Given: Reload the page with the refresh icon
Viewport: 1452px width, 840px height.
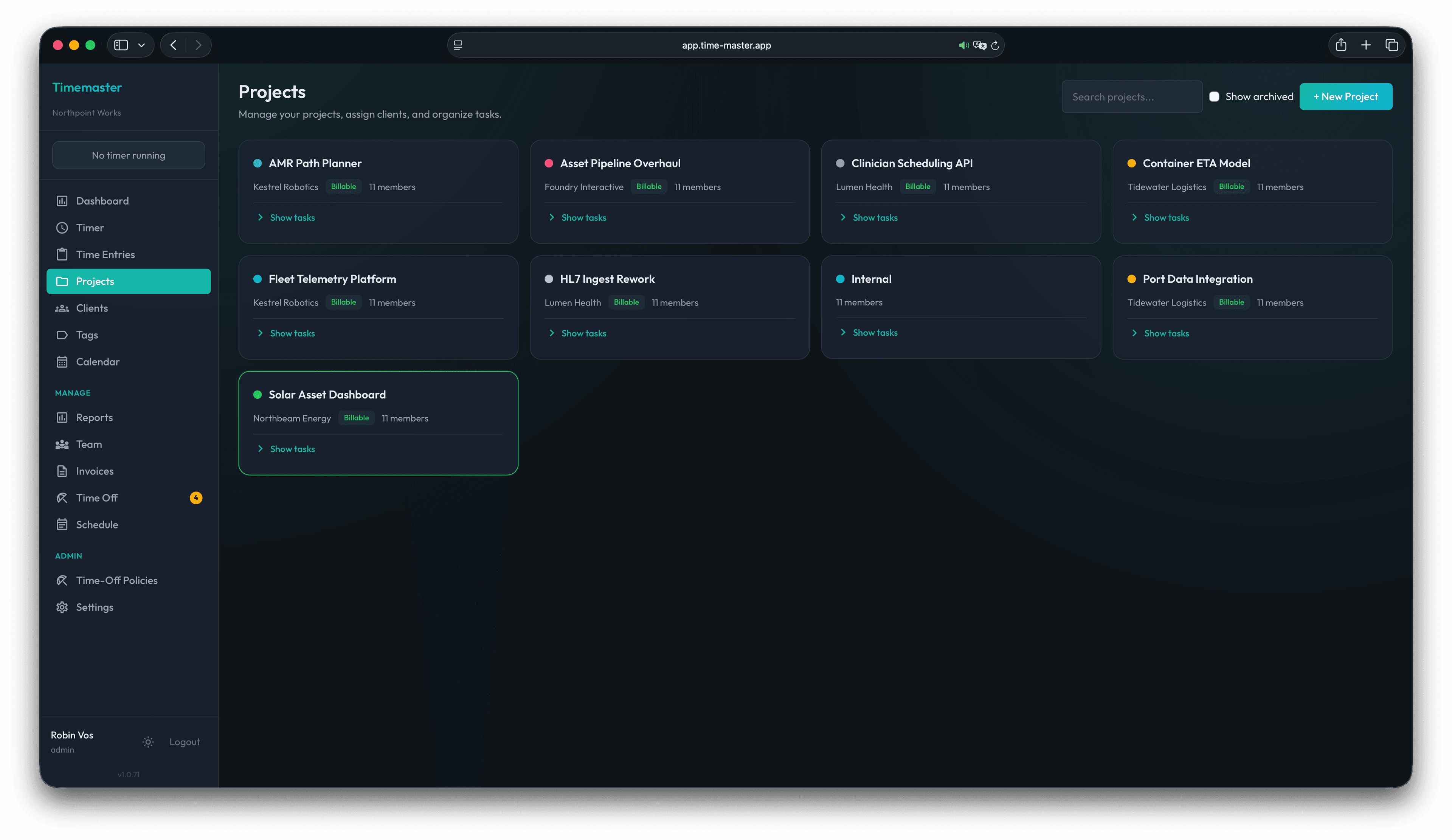Looking at the screenshot, I should pyautogui.click(x=995, y=45).
